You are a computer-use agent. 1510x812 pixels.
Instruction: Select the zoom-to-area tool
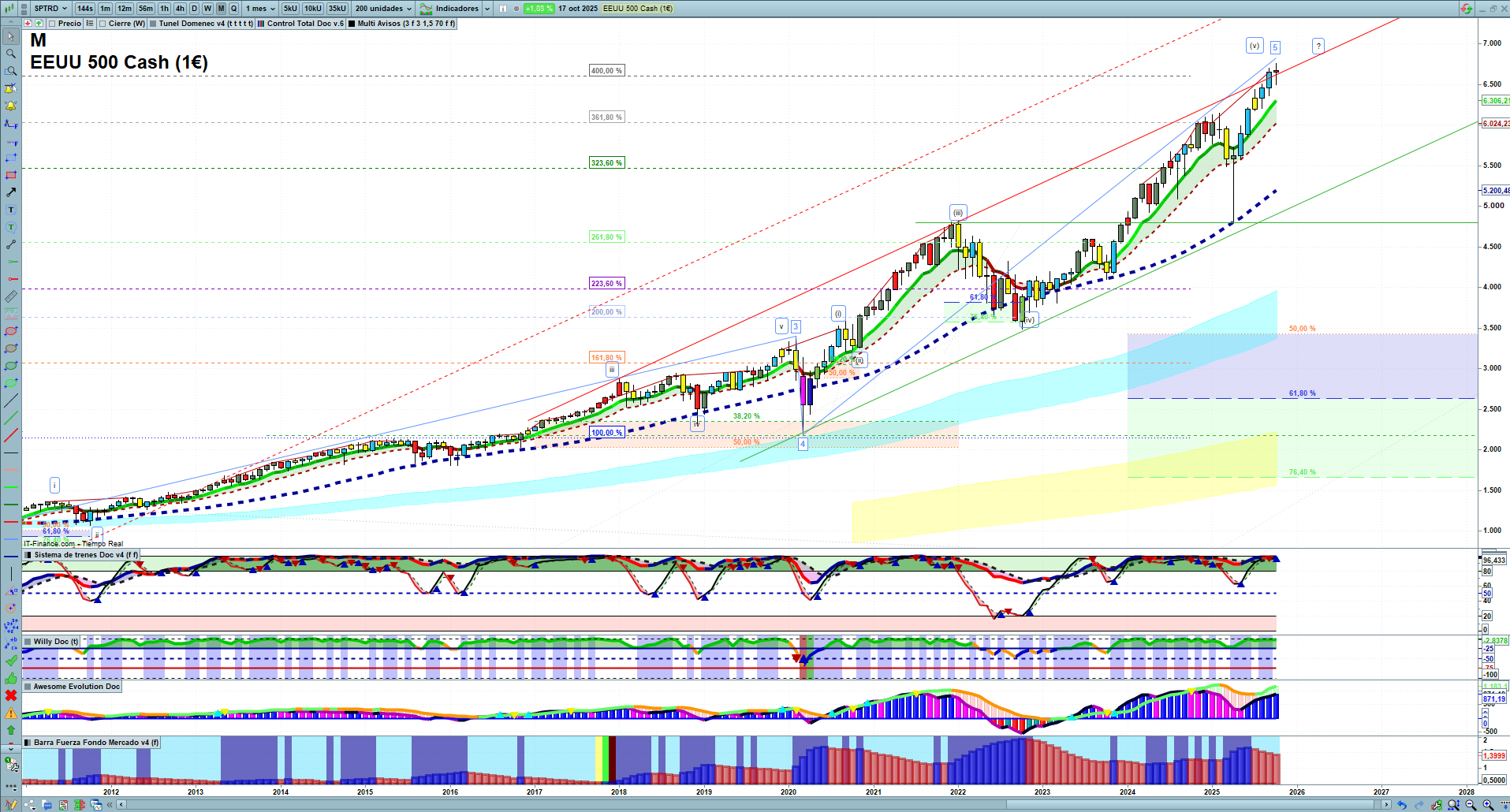click(11, 71)
